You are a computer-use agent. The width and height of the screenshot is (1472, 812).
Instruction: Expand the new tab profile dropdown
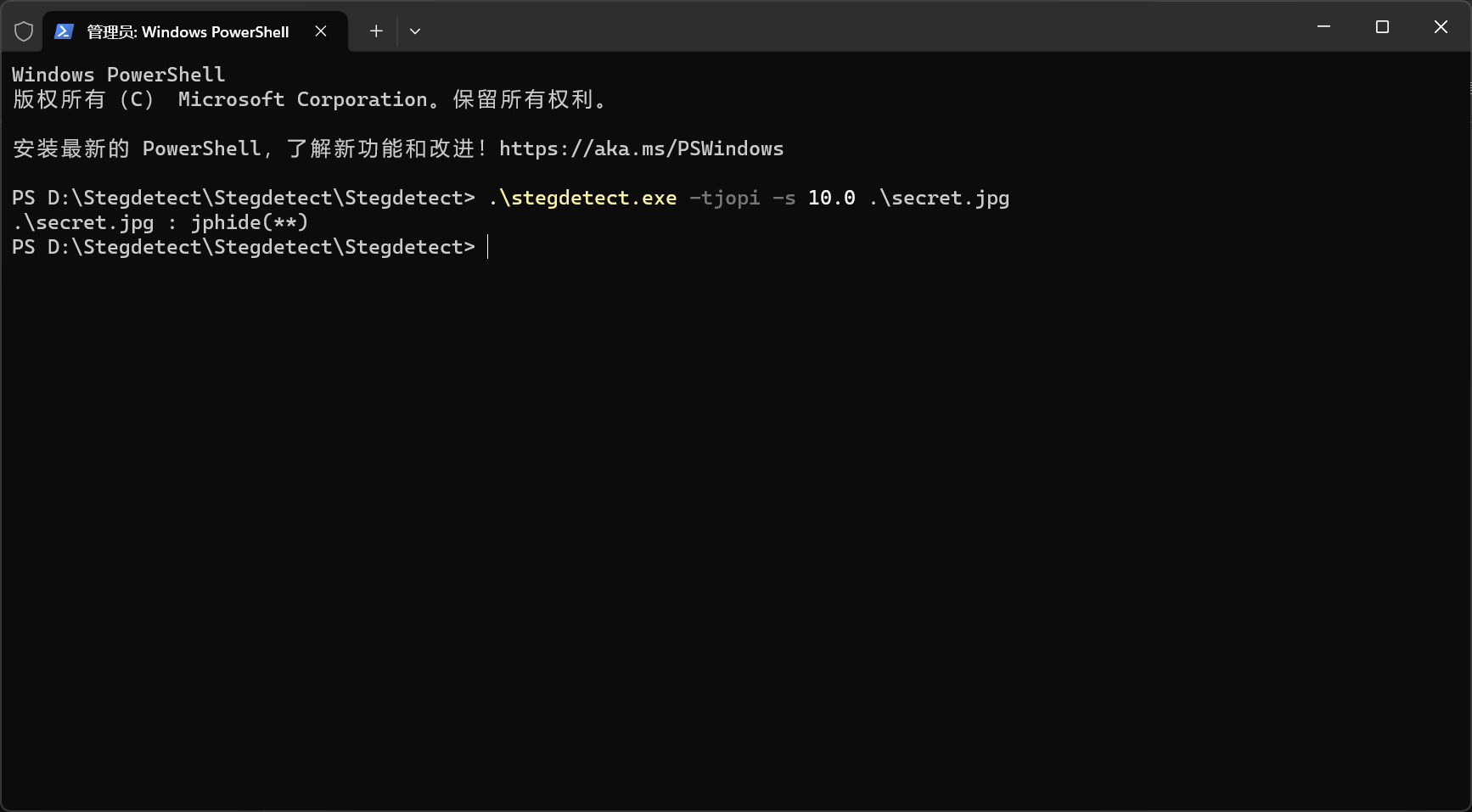pyautogui.click(x=415, y=31)
